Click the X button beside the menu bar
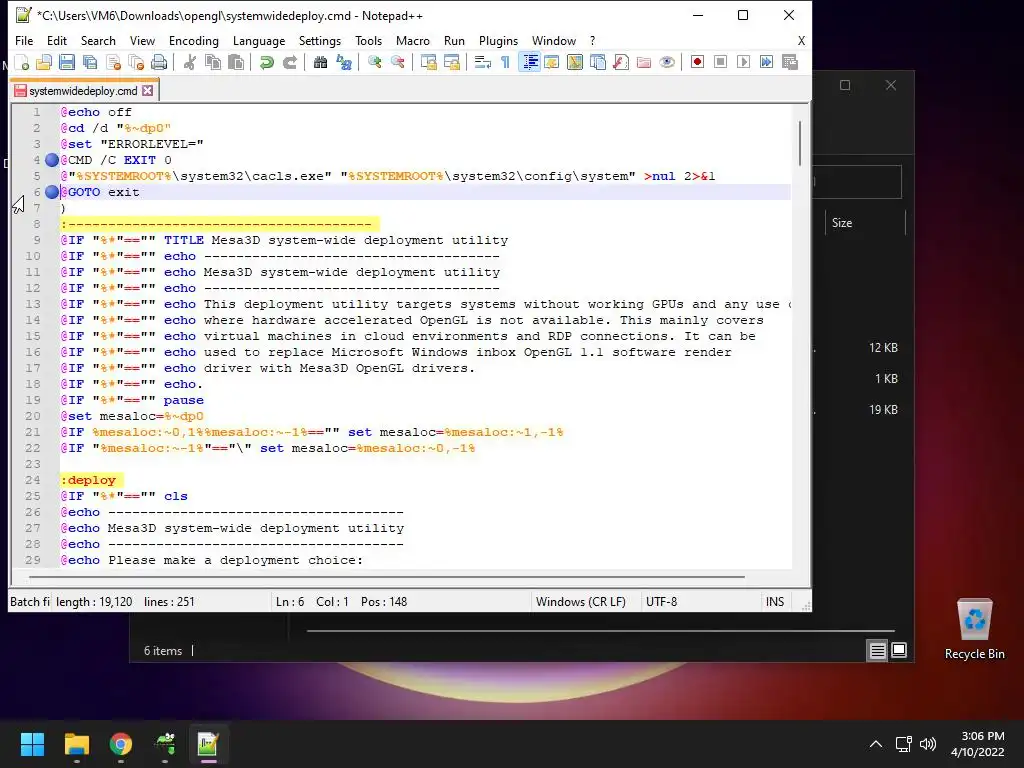Screen dimensions: 1024x768 pyautogui.click(x=801, y=40)
